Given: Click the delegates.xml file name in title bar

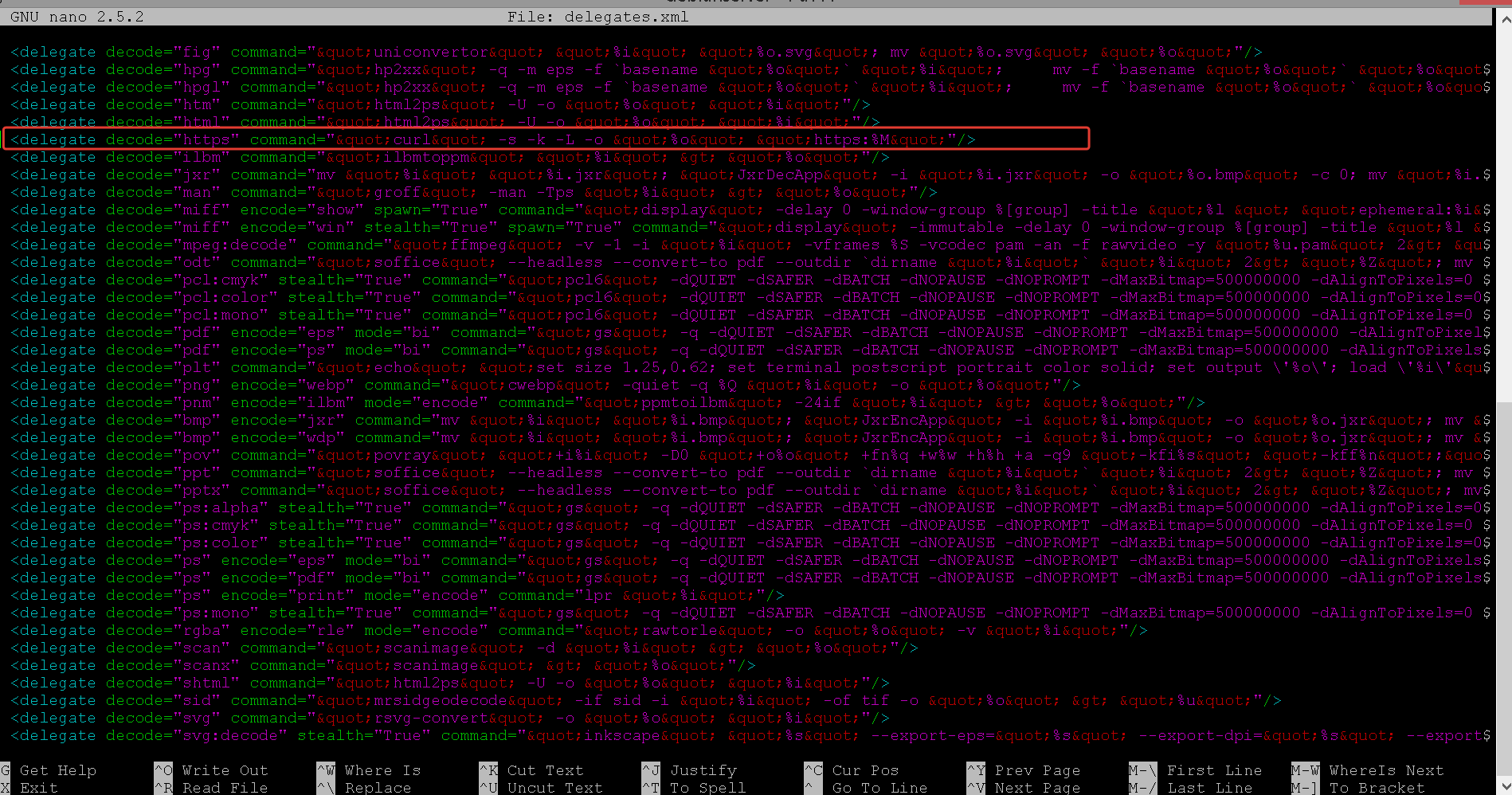Looking at the screenshot, I should pos(626,17).
